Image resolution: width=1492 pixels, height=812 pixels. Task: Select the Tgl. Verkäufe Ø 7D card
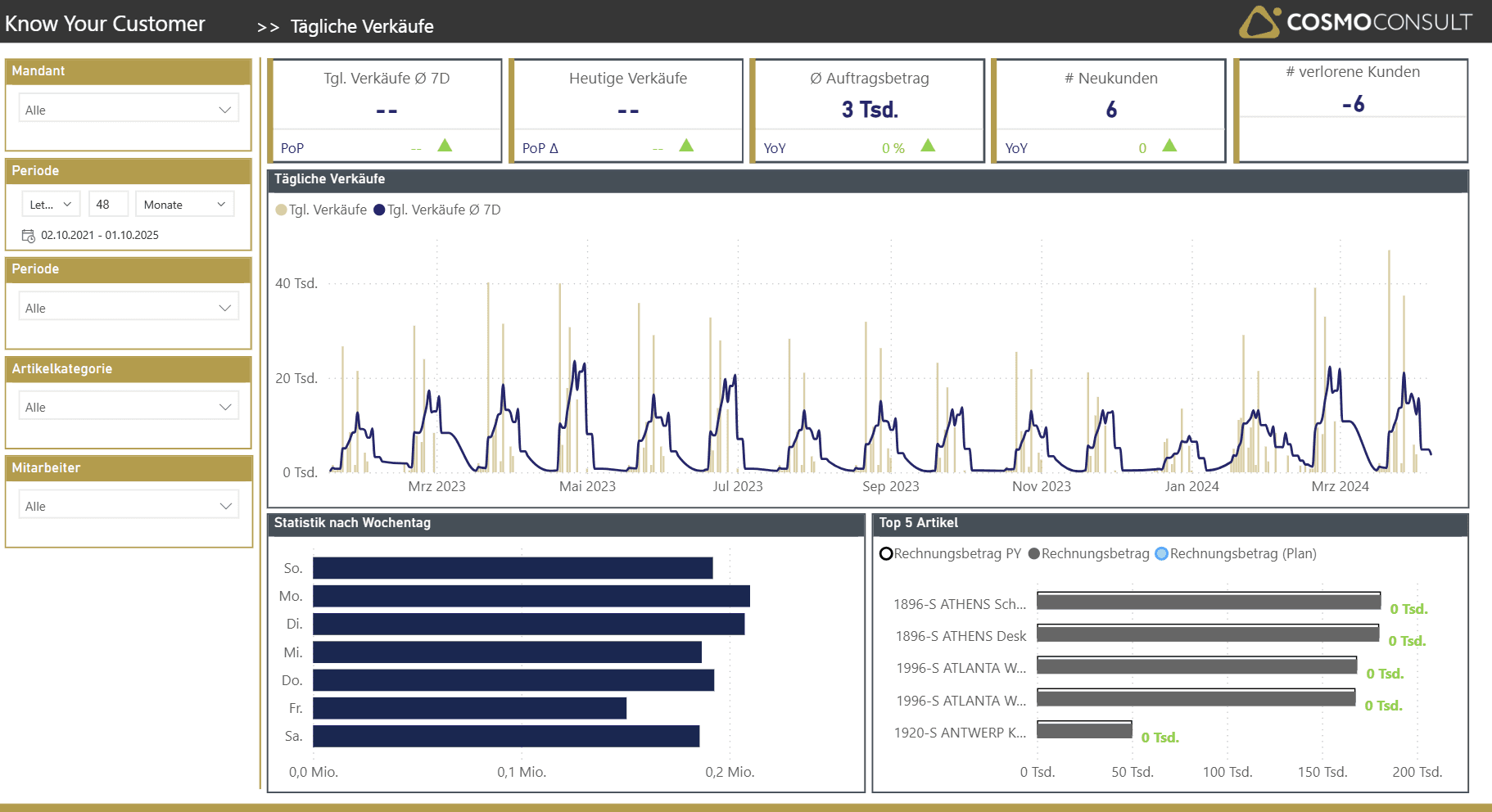387,111
